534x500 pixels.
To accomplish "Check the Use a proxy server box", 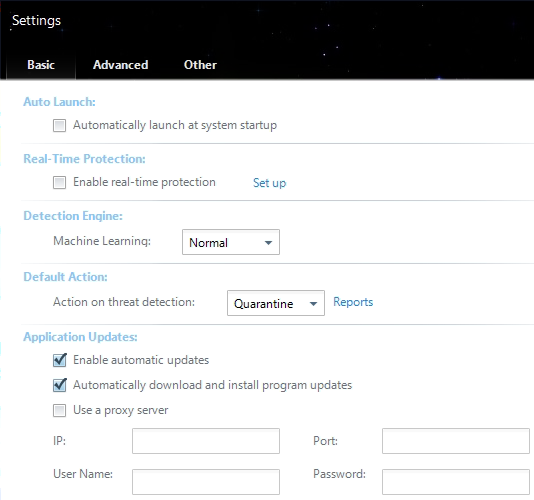I will (x=59, y=410).
